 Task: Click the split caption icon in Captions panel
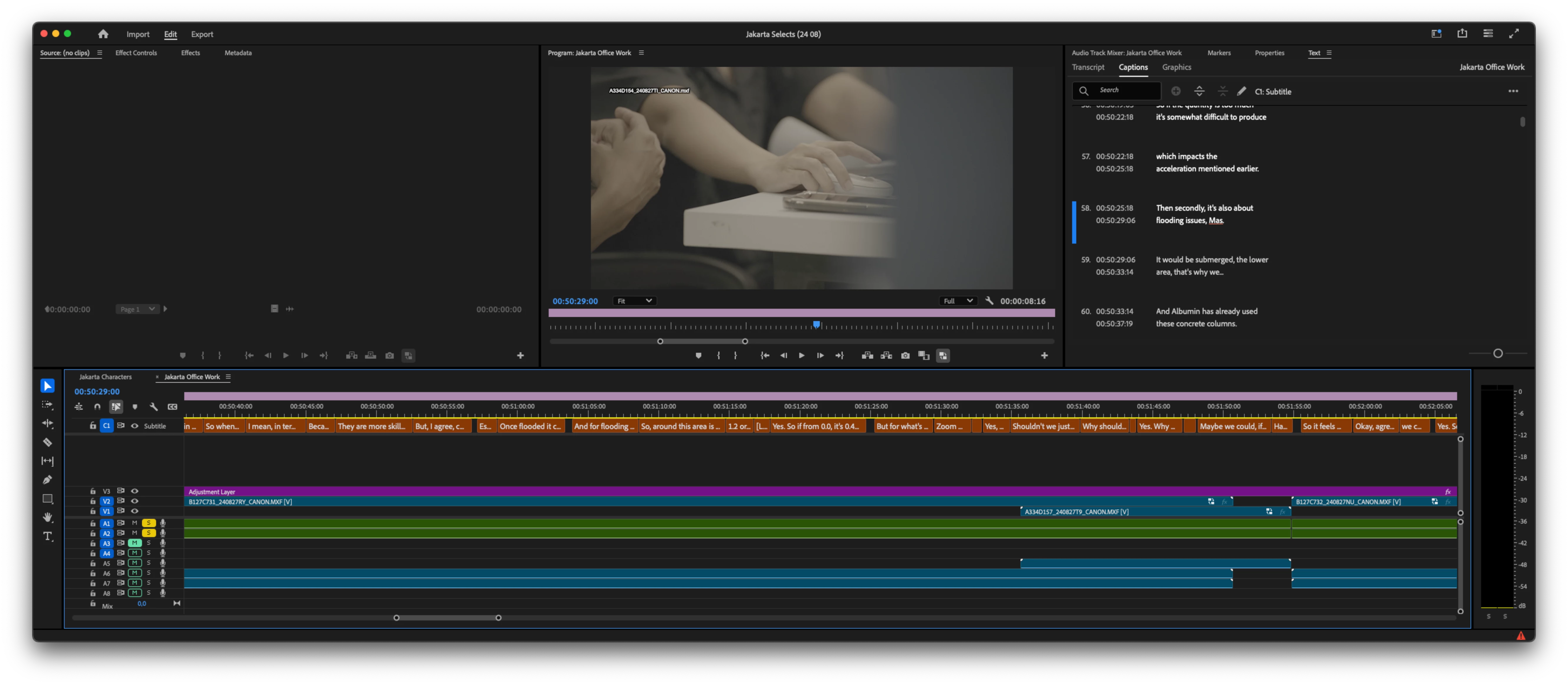1199,91
